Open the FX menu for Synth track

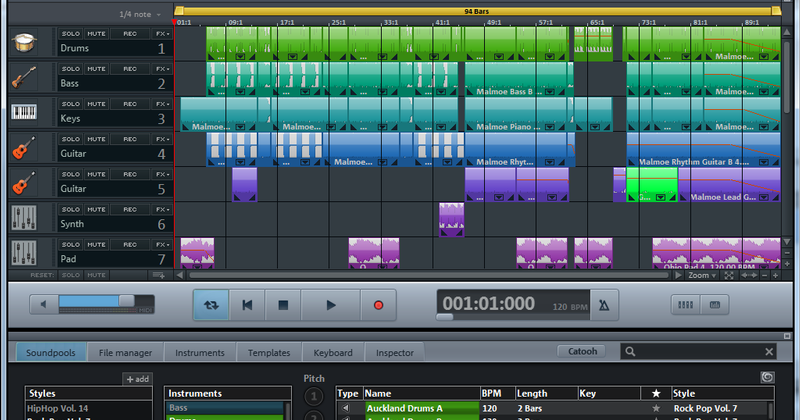point(163,209)
